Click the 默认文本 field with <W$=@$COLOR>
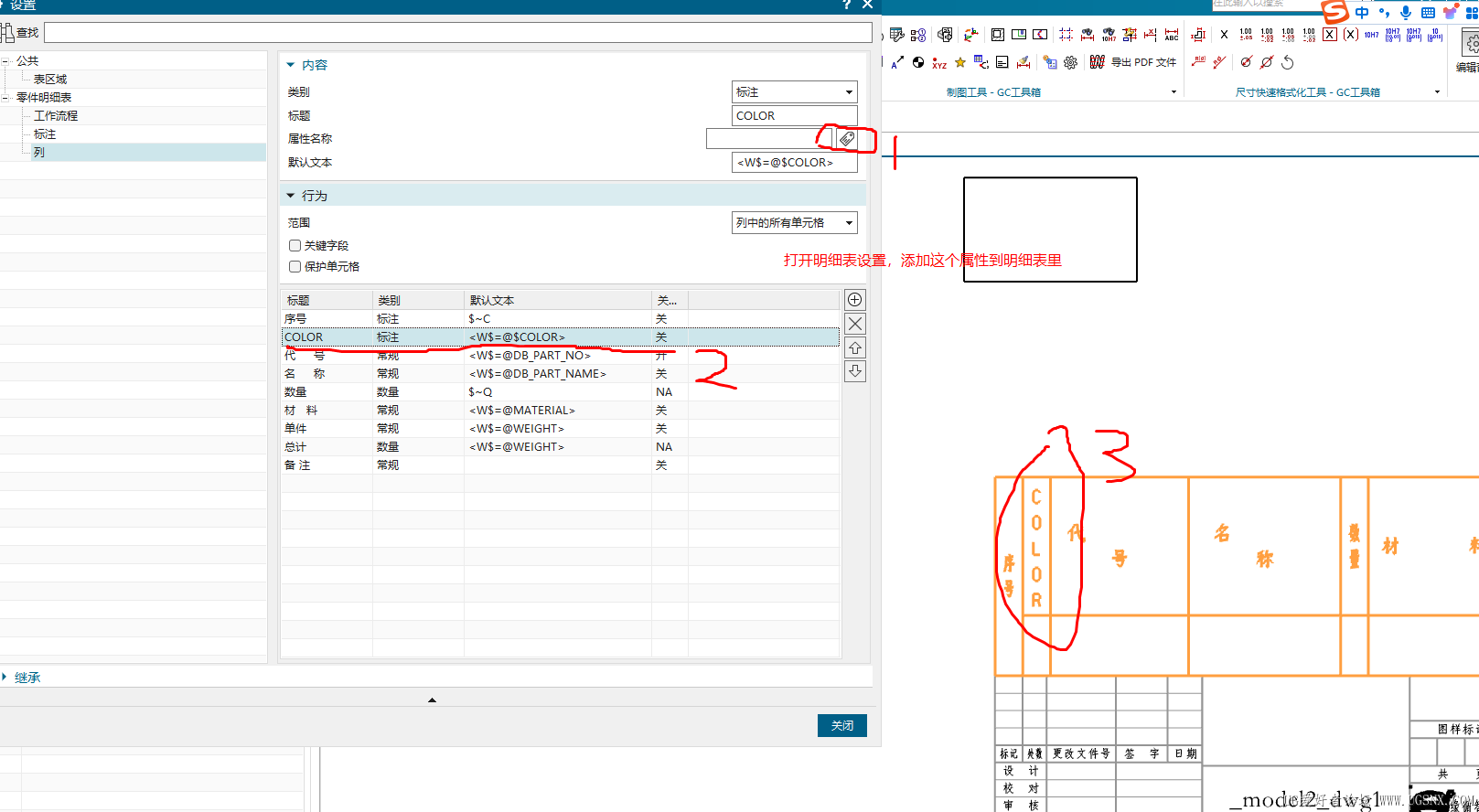The width and height of the screenshot is (1479, 812). click(794, 163)
